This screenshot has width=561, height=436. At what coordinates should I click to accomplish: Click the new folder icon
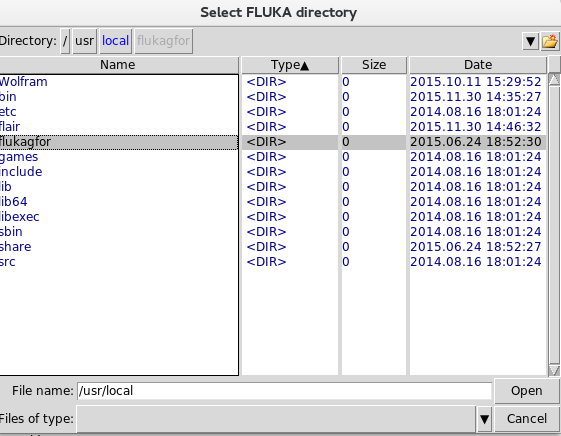[550, 41]
